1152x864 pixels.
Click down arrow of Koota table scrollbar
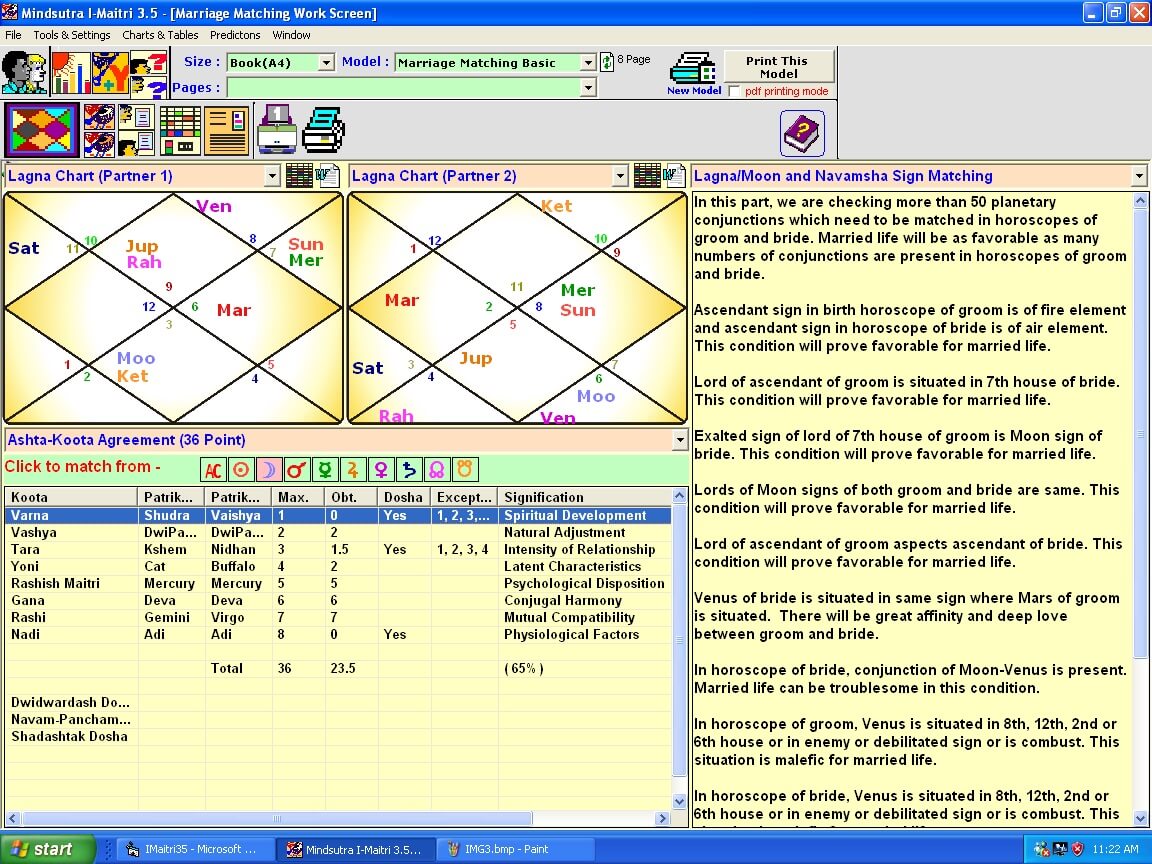click(x=680, y=802)
